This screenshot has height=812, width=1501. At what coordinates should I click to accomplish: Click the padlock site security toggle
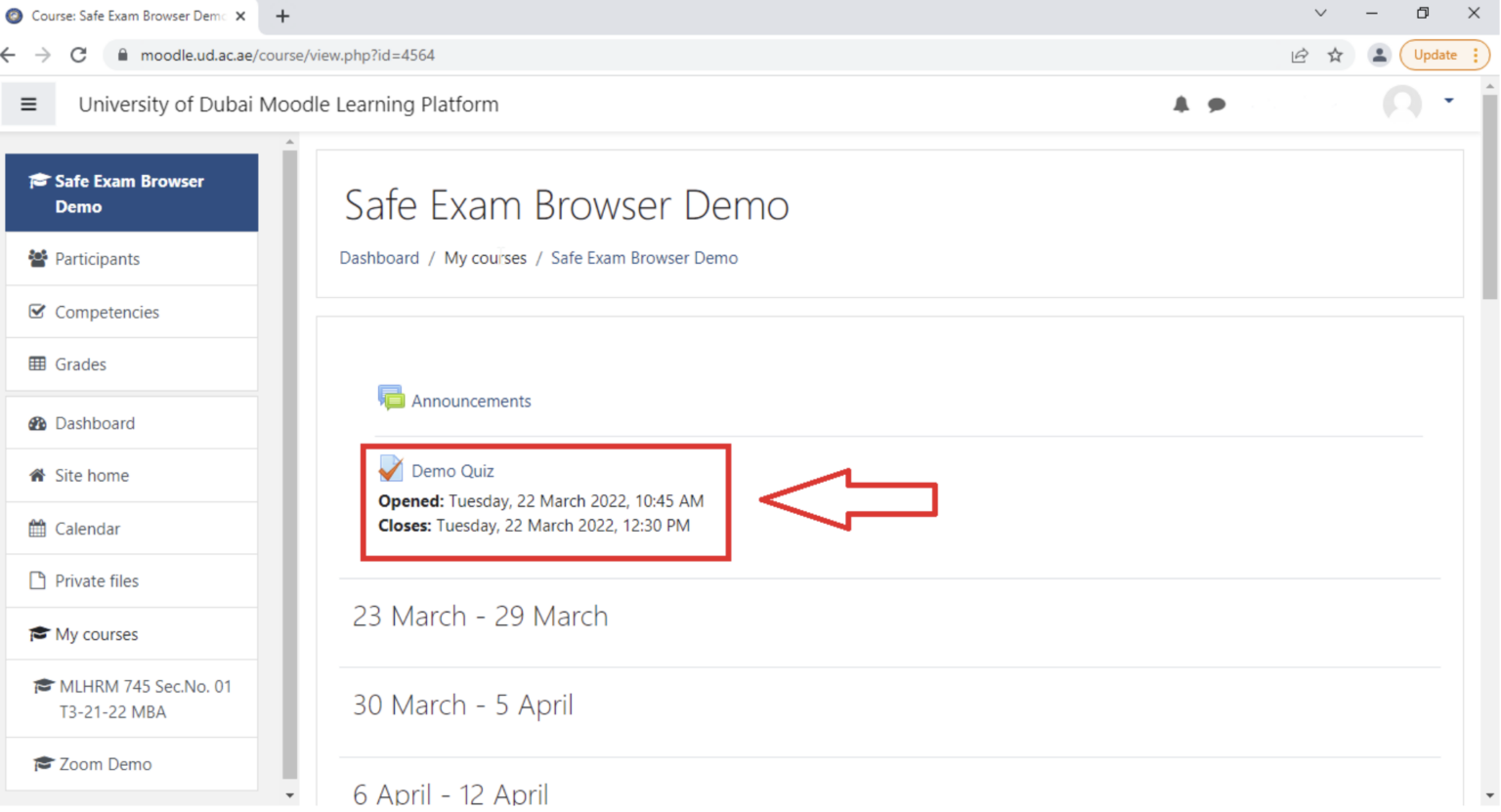(121, 55)
